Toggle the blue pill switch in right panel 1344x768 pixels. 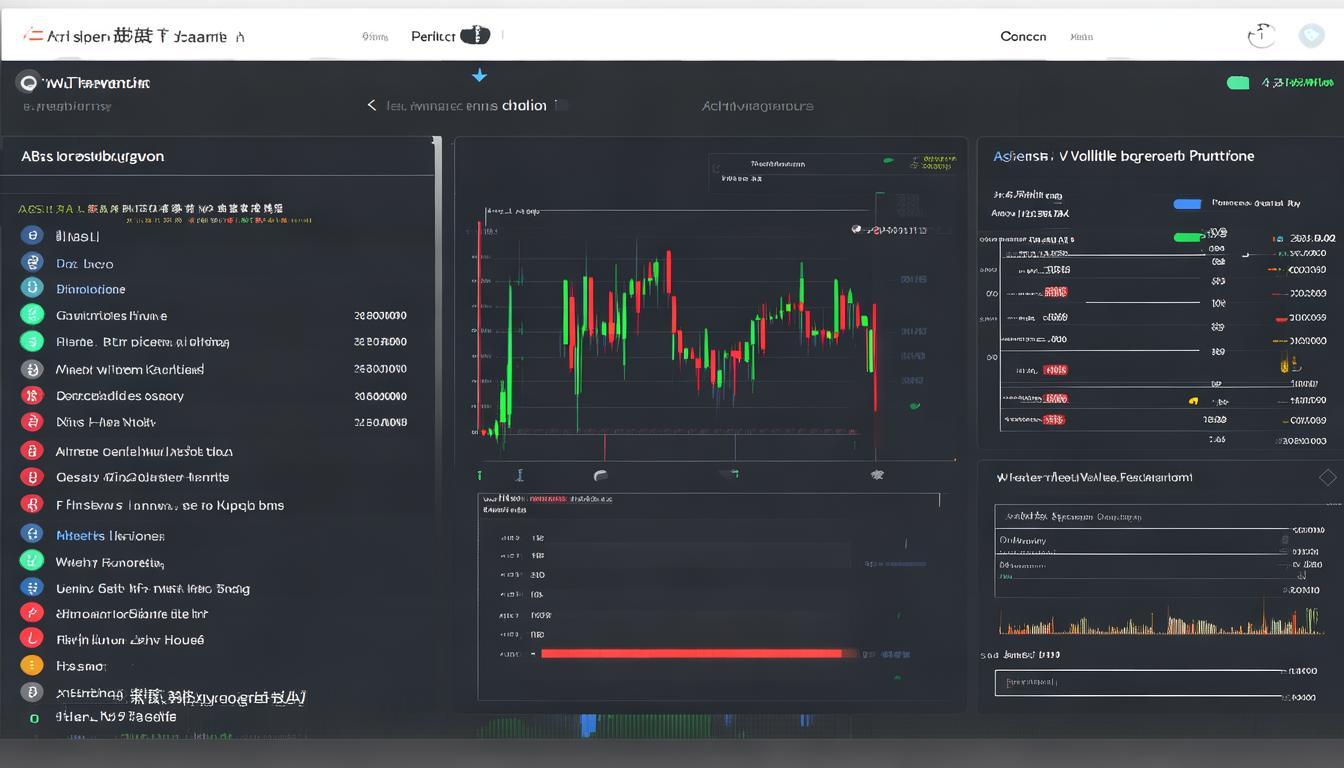(1187, 204)
